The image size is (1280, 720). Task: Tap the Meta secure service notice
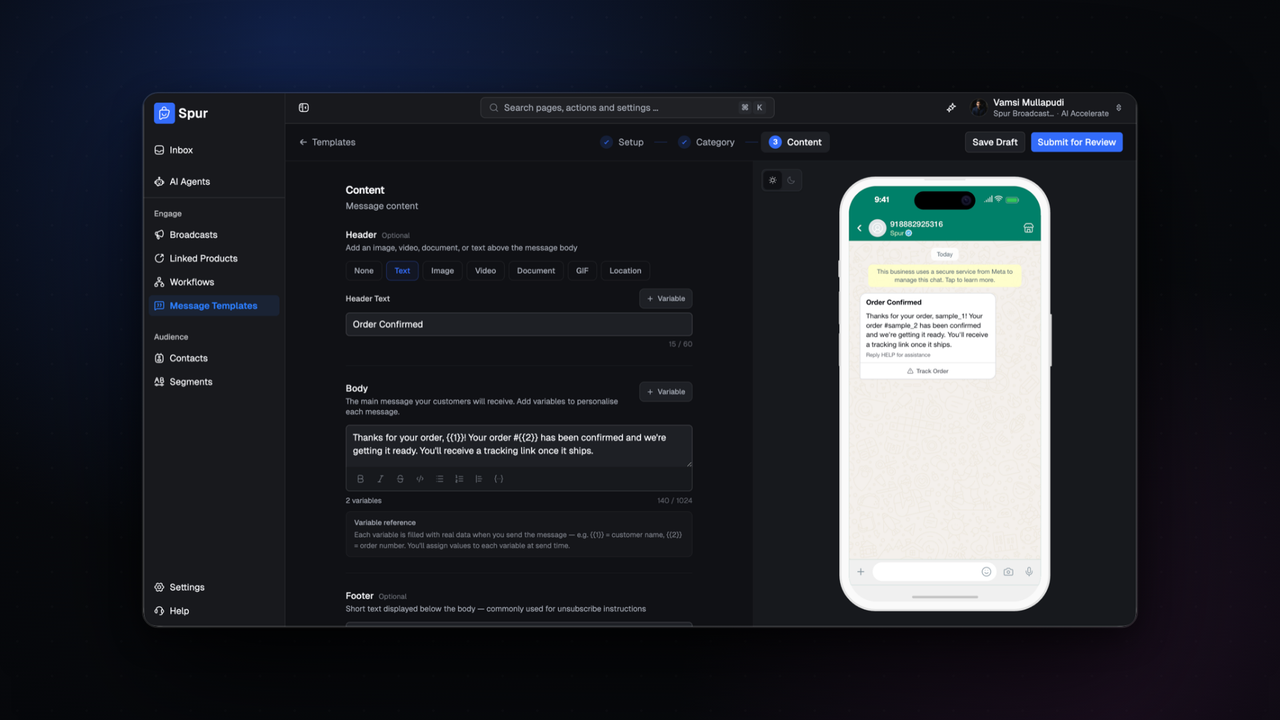[x=945, y=275]
